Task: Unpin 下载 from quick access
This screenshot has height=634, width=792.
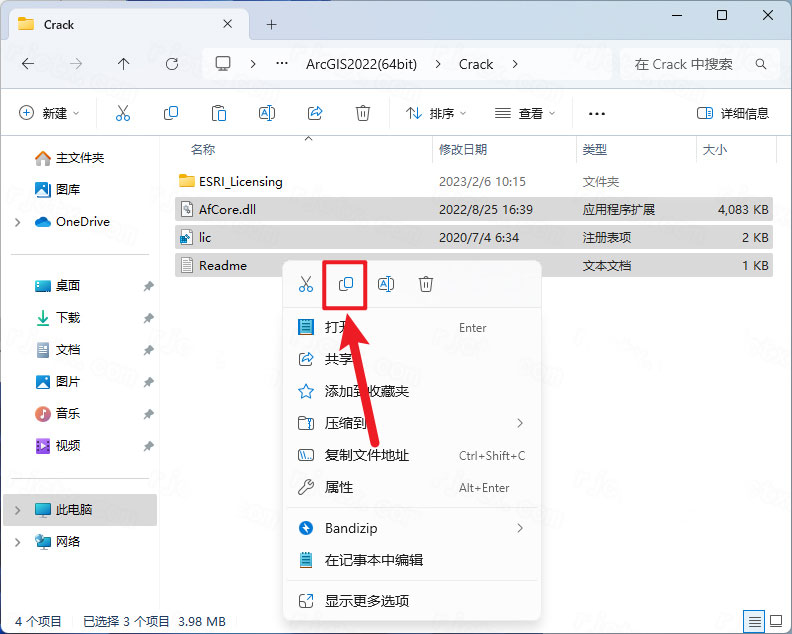Action: tap(148, 318)
